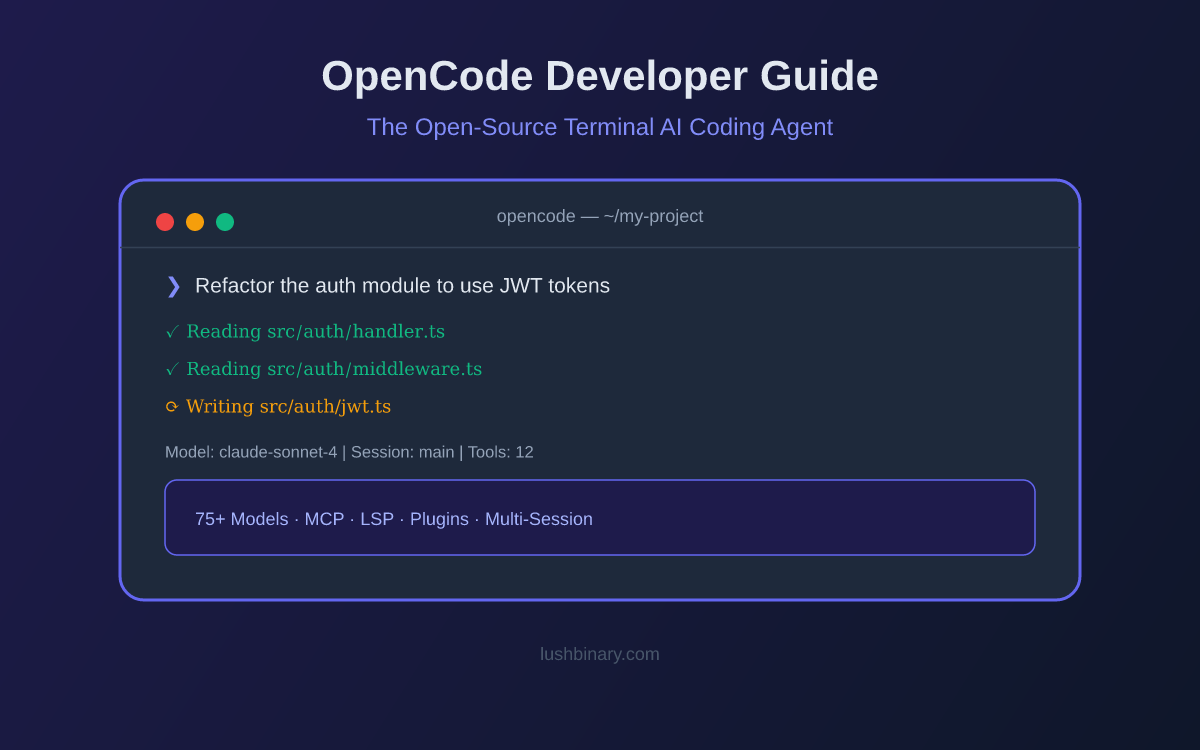Click checkmark beside Reading src/auth/handler.ts
This screenshot has width=1200, height=750.
172,332
